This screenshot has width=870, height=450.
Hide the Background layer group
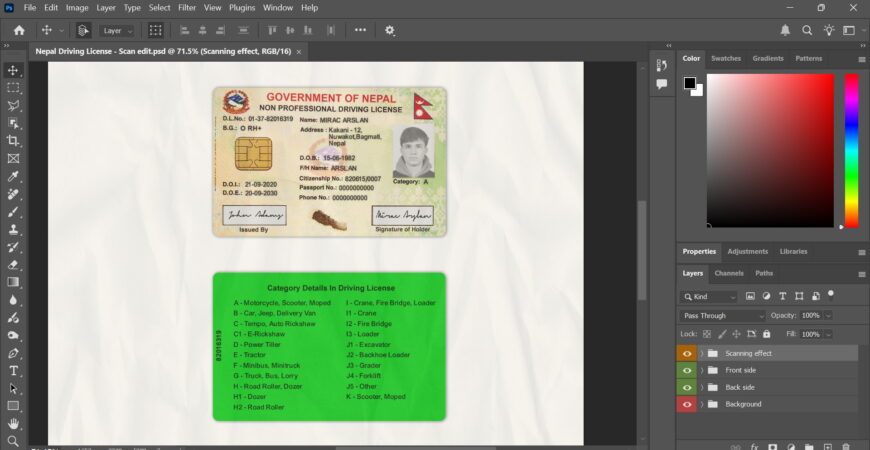pyautogui.click(x=687, y=404)
